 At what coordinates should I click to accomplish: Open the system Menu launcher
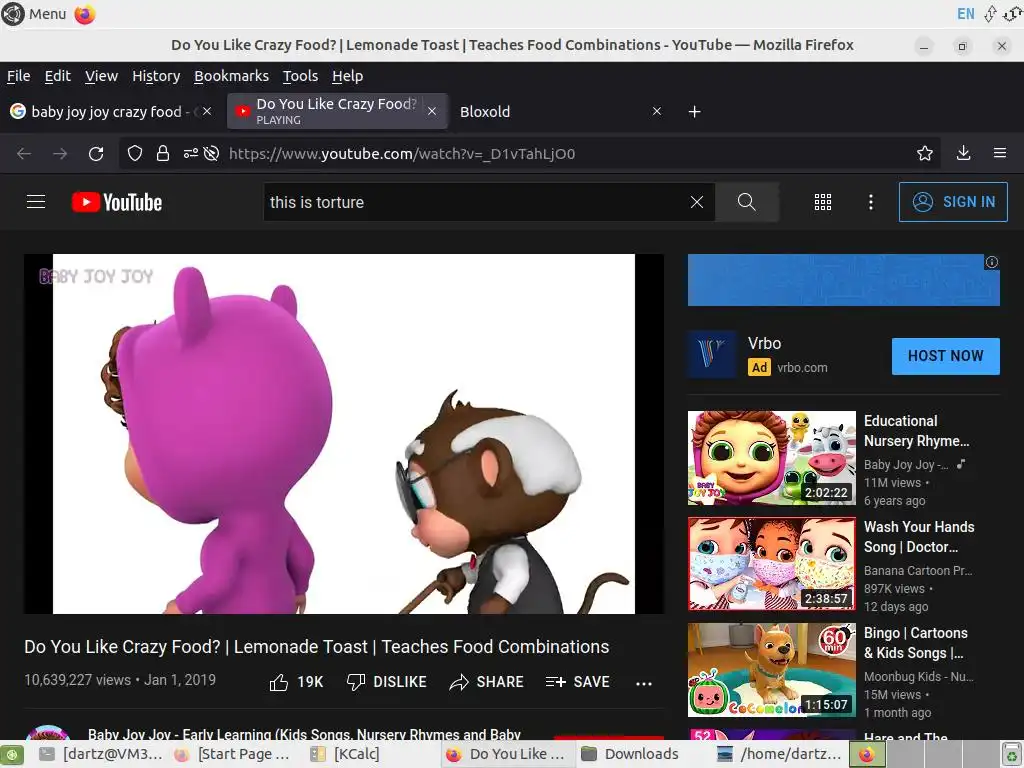[35, 14]
